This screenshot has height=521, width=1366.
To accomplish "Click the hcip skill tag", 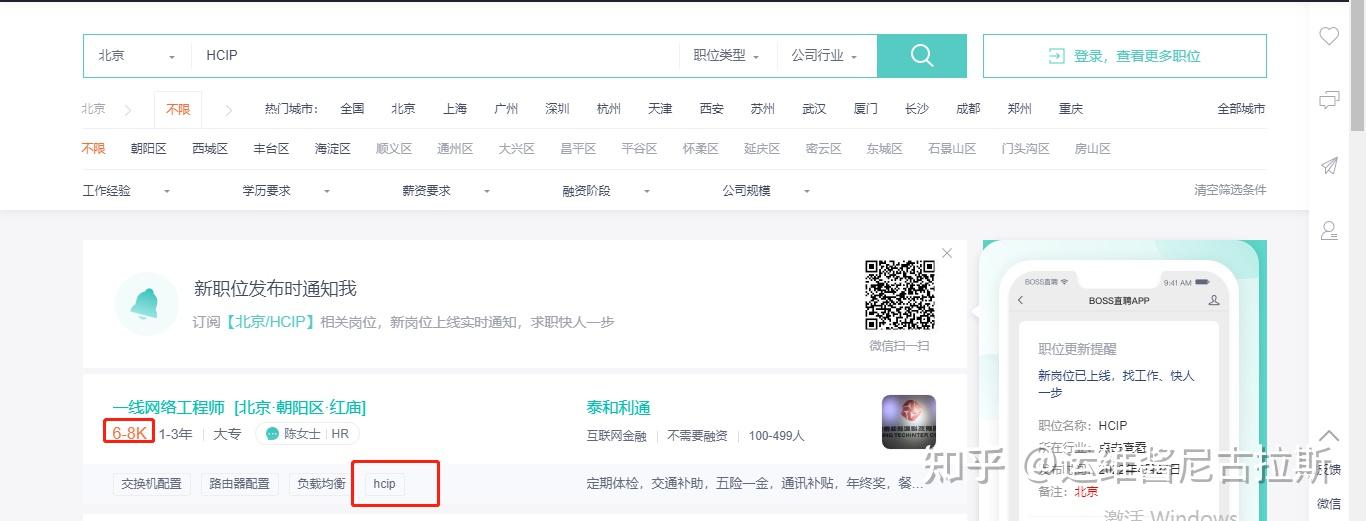I will (x=385, y=484).
